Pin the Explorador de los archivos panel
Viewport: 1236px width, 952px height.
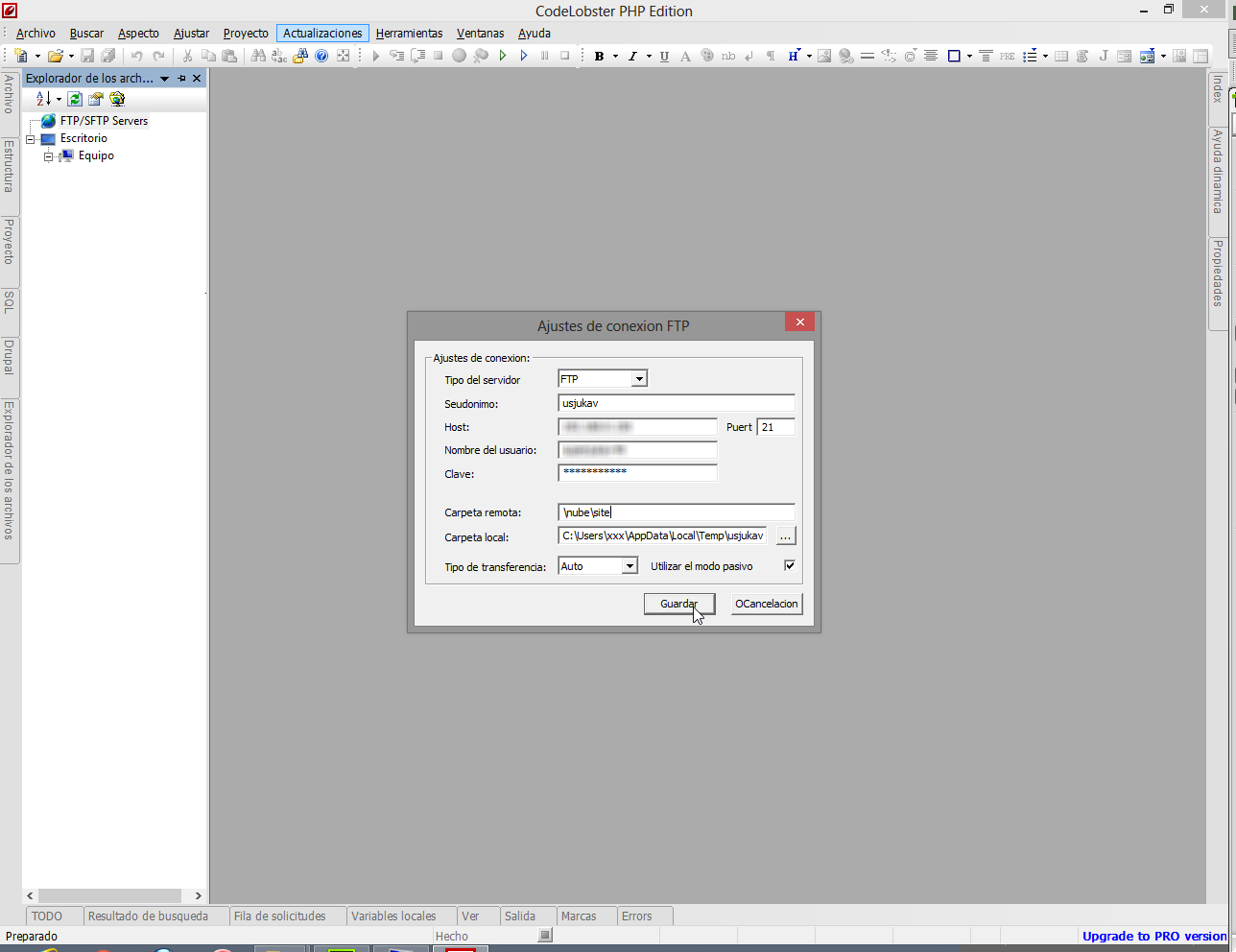click(181, 79)
